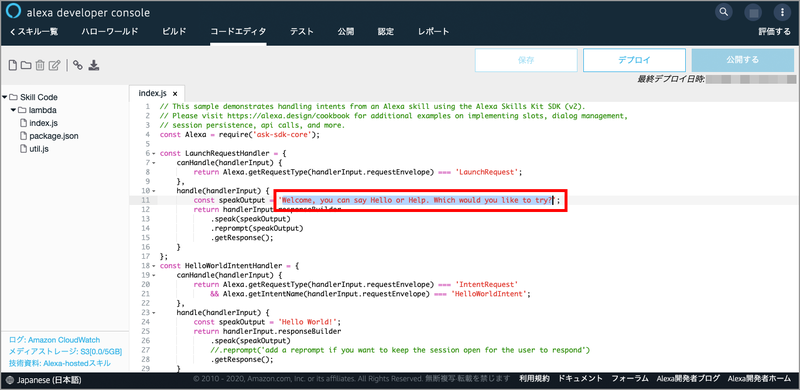This screenshot has height=390, width=800.
Task: Switch to the ビルド tab
Action: tap(174, 32)
